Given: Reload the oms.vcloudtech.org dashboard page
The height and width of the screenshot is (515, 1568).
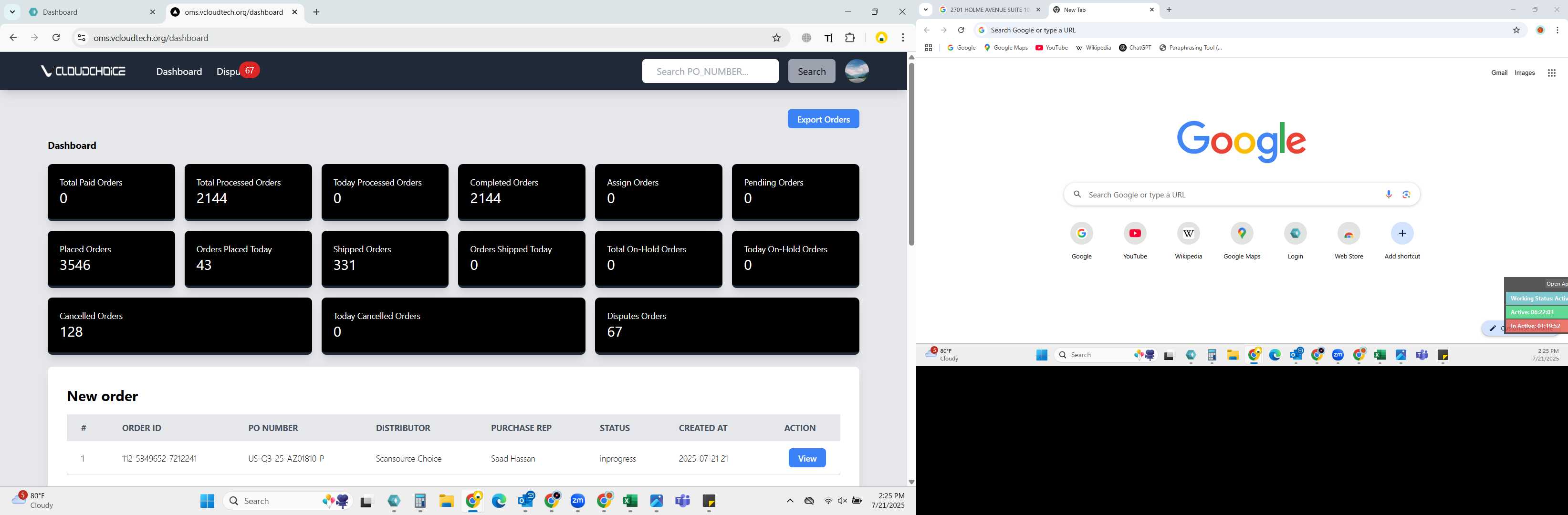Looking at the screenshot, I should click(56, 38).
